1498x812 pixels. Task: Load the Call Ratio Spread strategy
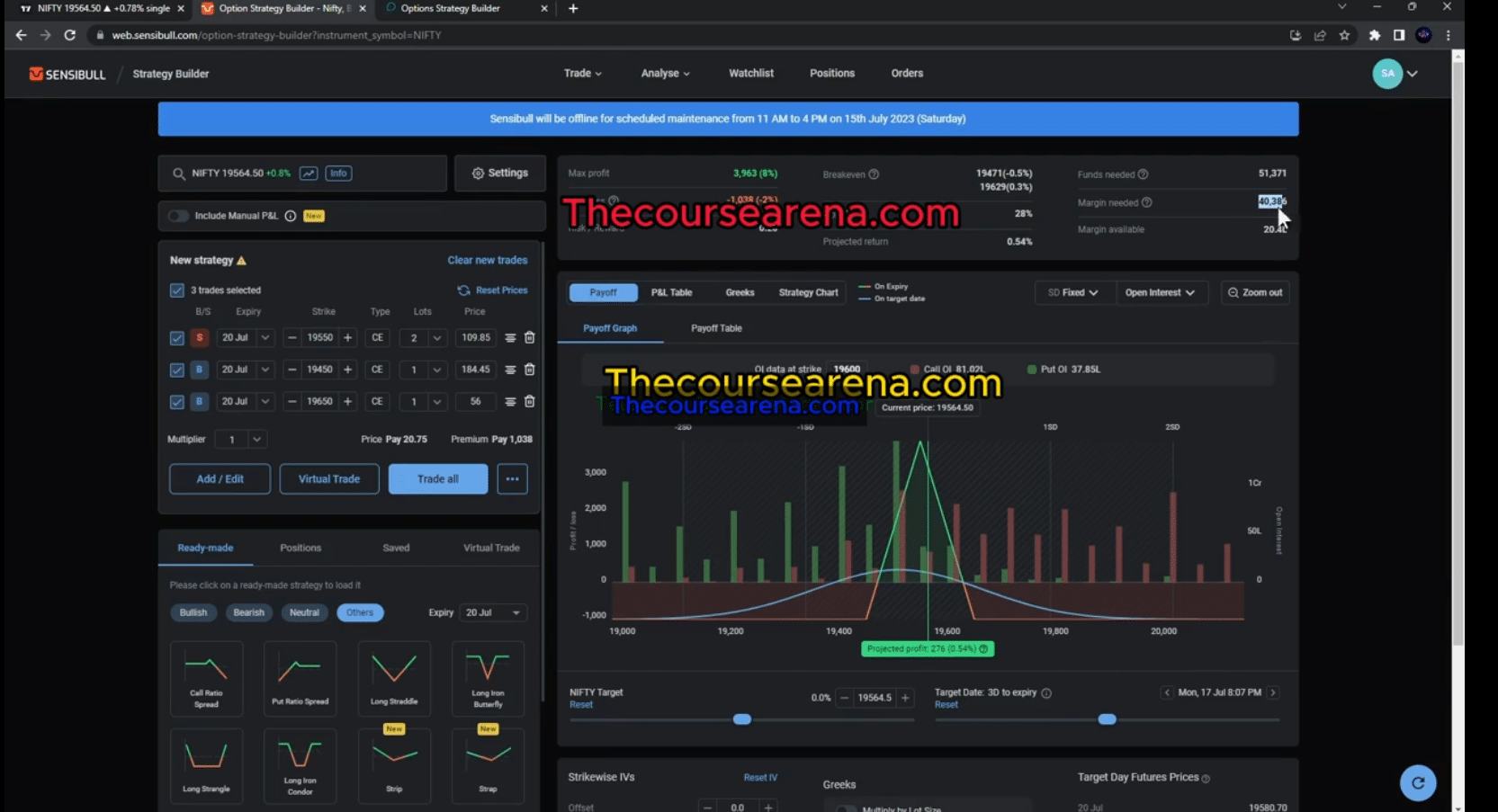[206, 679]
